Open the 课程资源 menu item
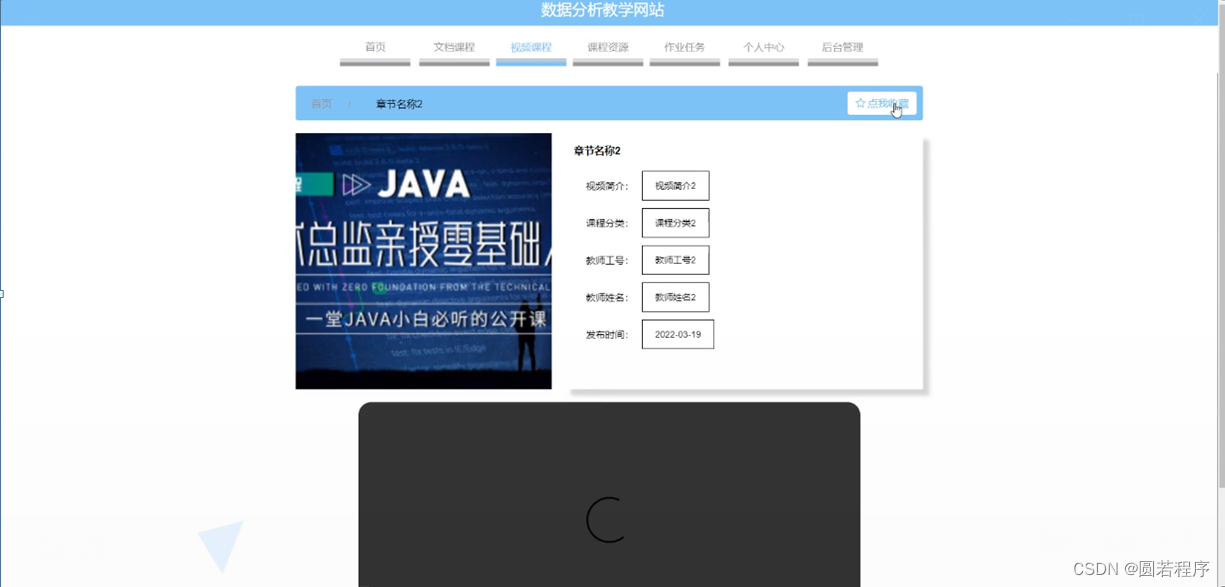The height and width of the screenshot is (587, 1225). pyautogui.click(x=607, y=46)
